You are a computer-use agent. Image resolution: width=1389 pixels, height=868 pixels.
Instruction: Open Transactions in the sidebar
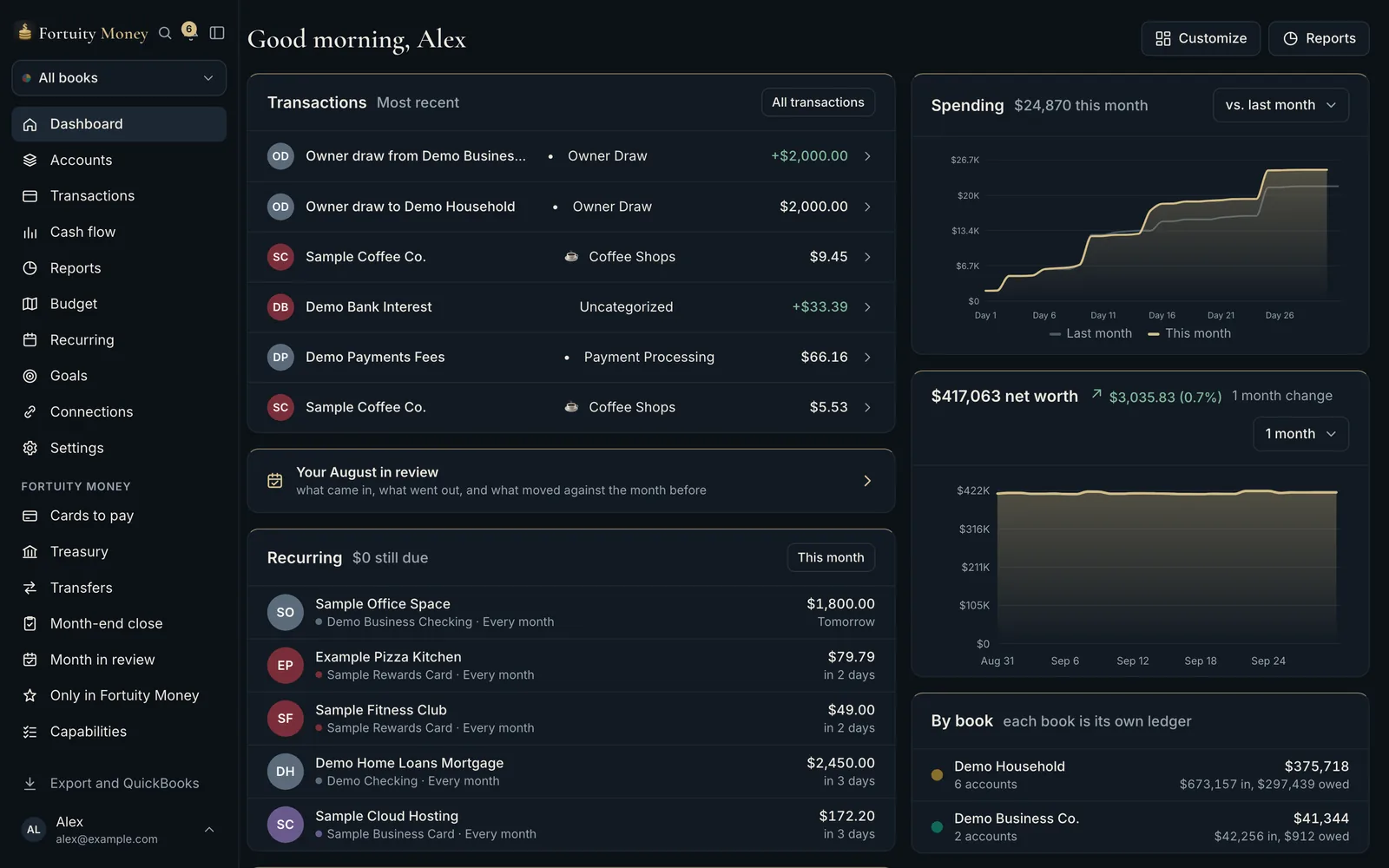(119, 196)
